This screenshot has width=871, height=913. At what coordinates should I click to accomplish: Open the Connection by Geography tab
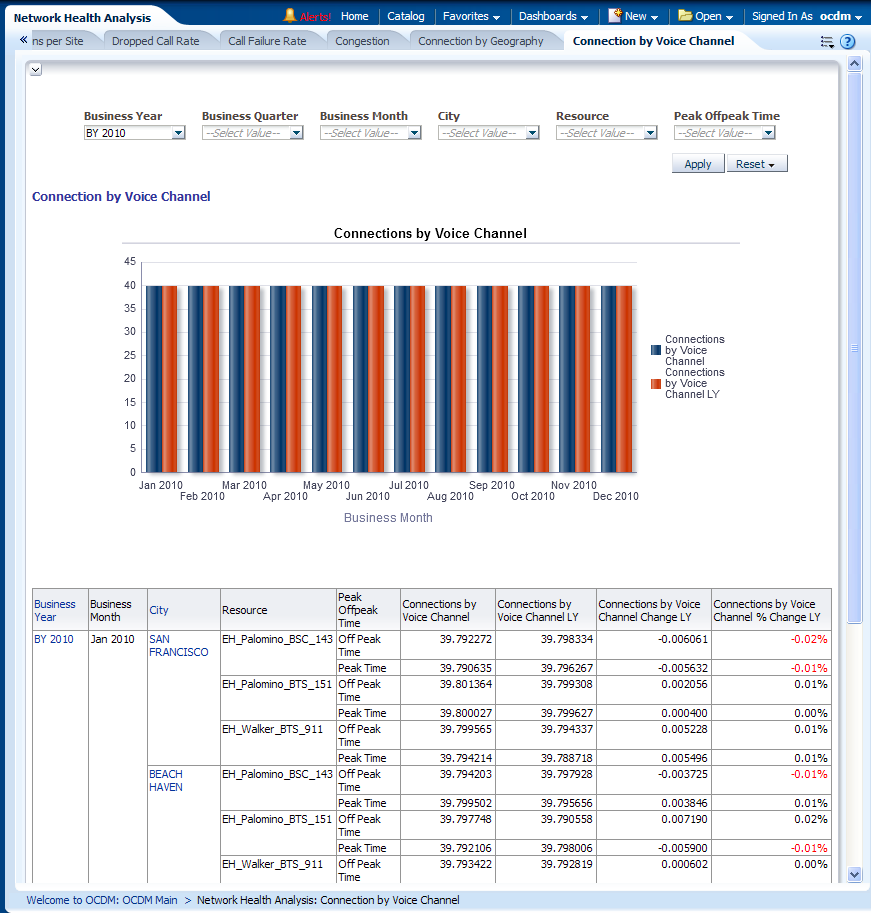click(480, 41)
